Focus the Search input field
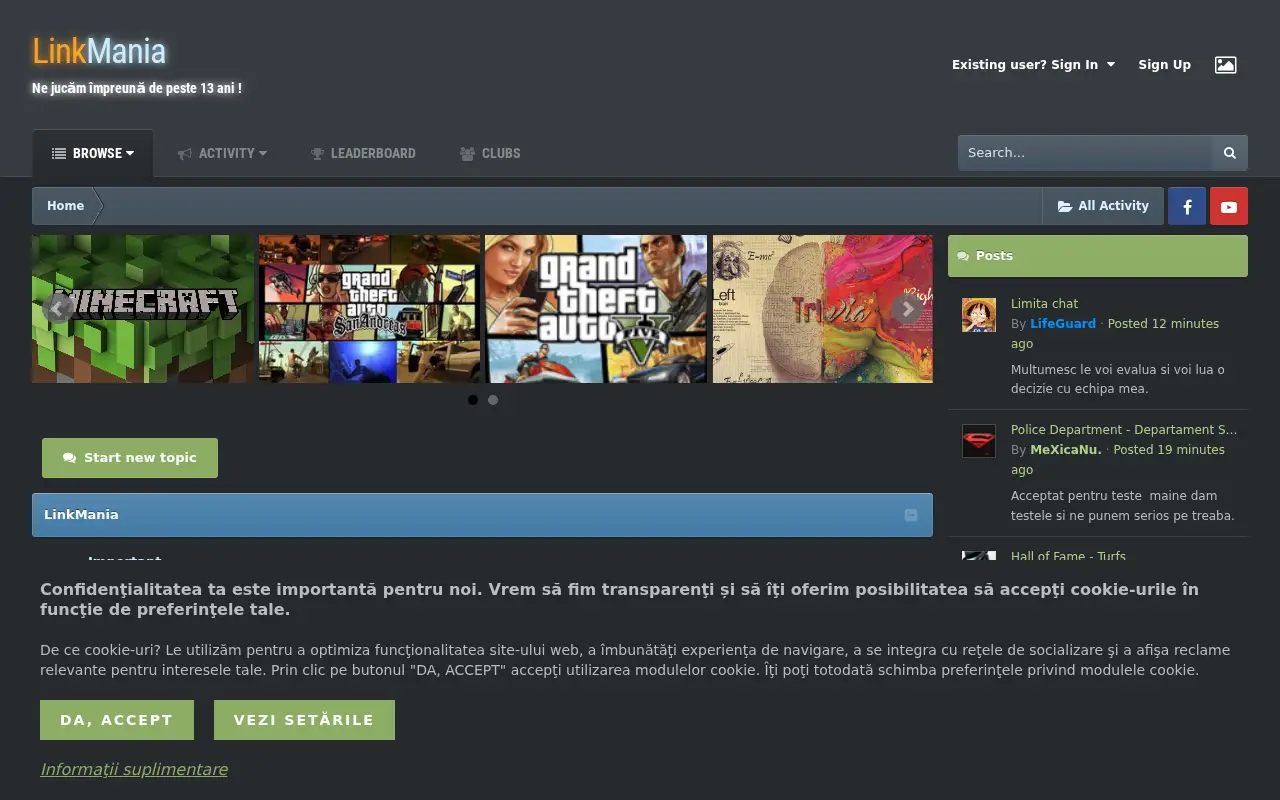This screenshot has height=800, width=1280. (1085, 153)
